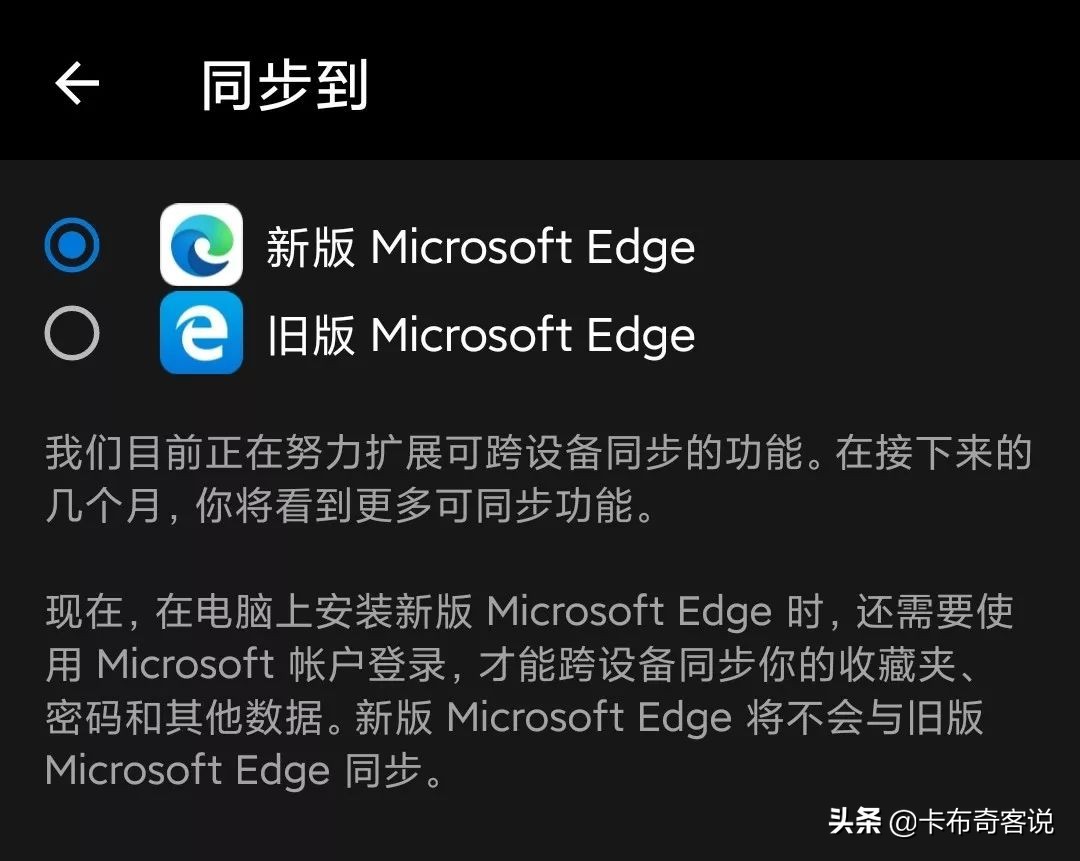Screen dimensions: 1080x861
Task: Select the 新版 Microsoft Edge radio button
Action: click(x=70, y=243)
